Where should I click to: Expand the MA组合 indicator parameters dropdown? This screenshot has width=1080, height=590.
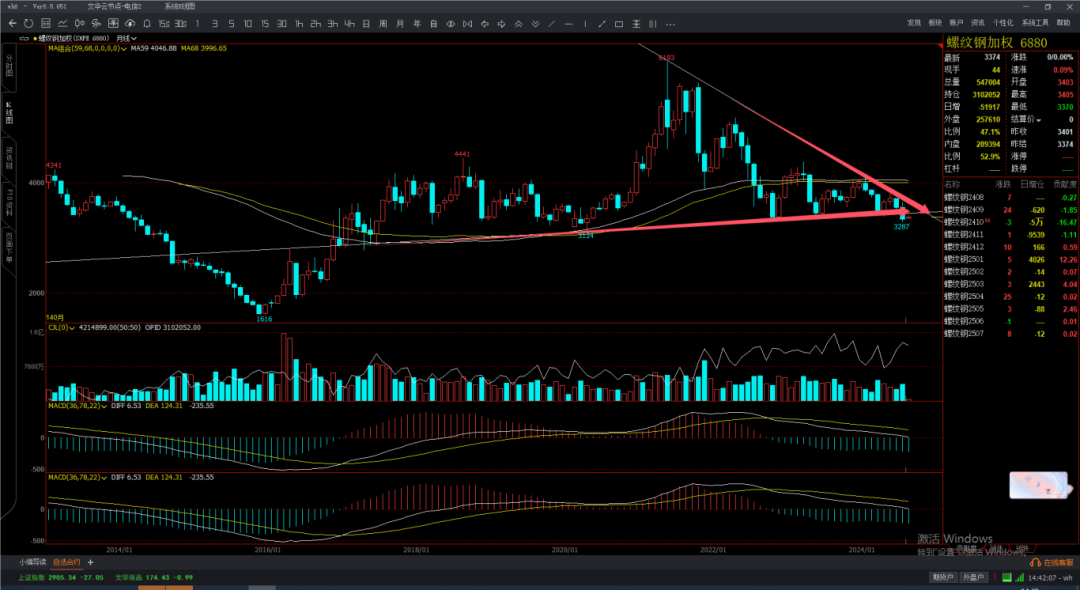click(x=123, y=47)
